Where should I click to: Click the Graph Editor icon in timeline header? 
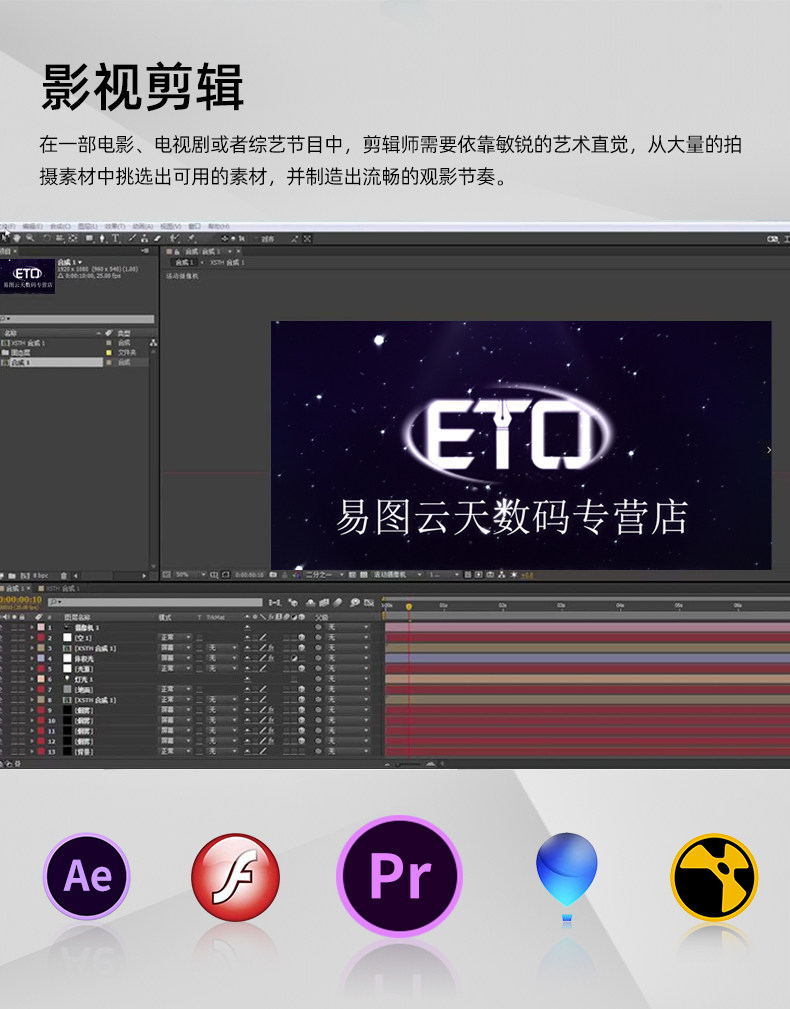click(369, 602)
